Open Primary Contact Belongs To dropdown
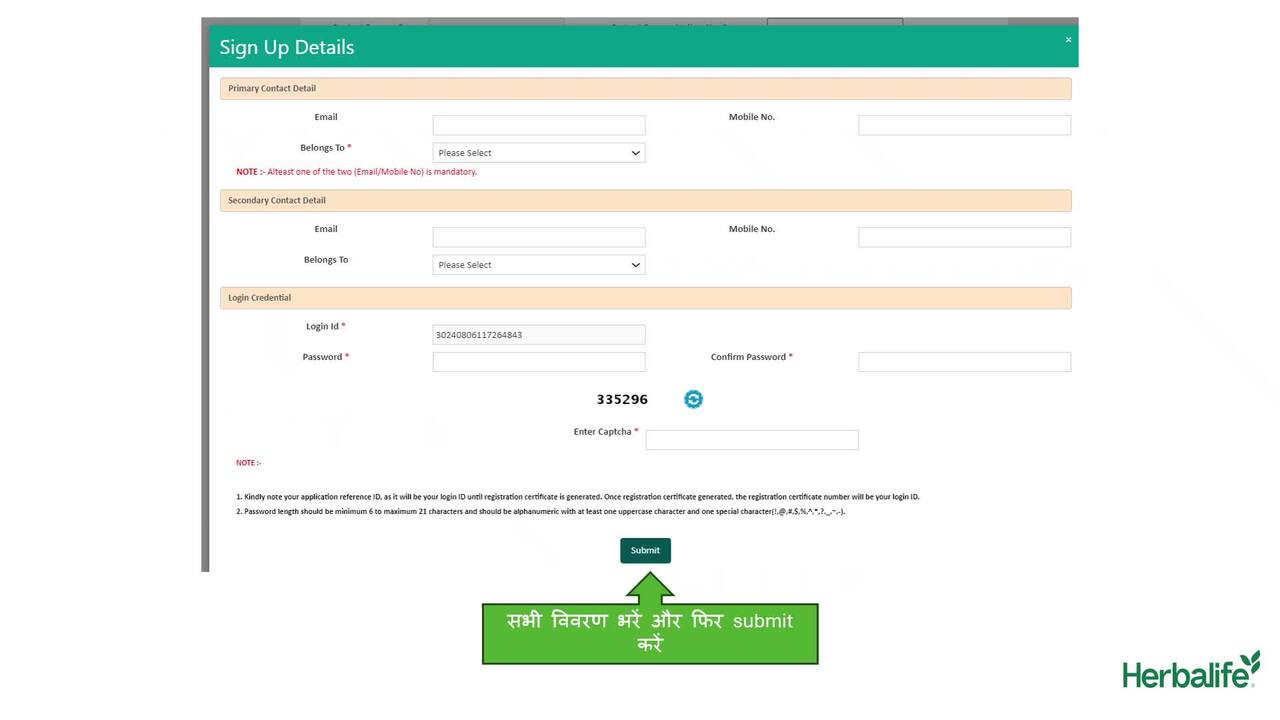This screenshot has width=1280, height=720. 538,153
